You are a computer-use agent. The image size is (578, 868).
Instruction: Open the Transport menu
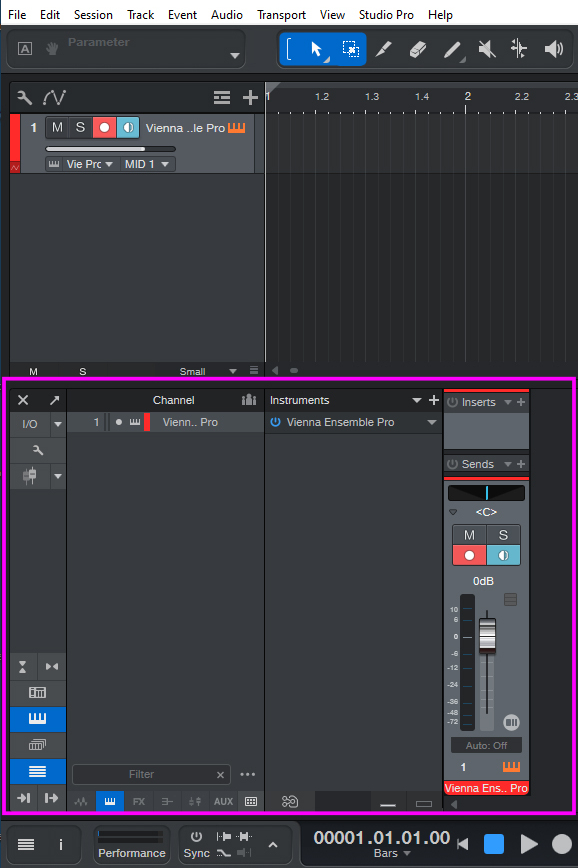click(281, 15)
